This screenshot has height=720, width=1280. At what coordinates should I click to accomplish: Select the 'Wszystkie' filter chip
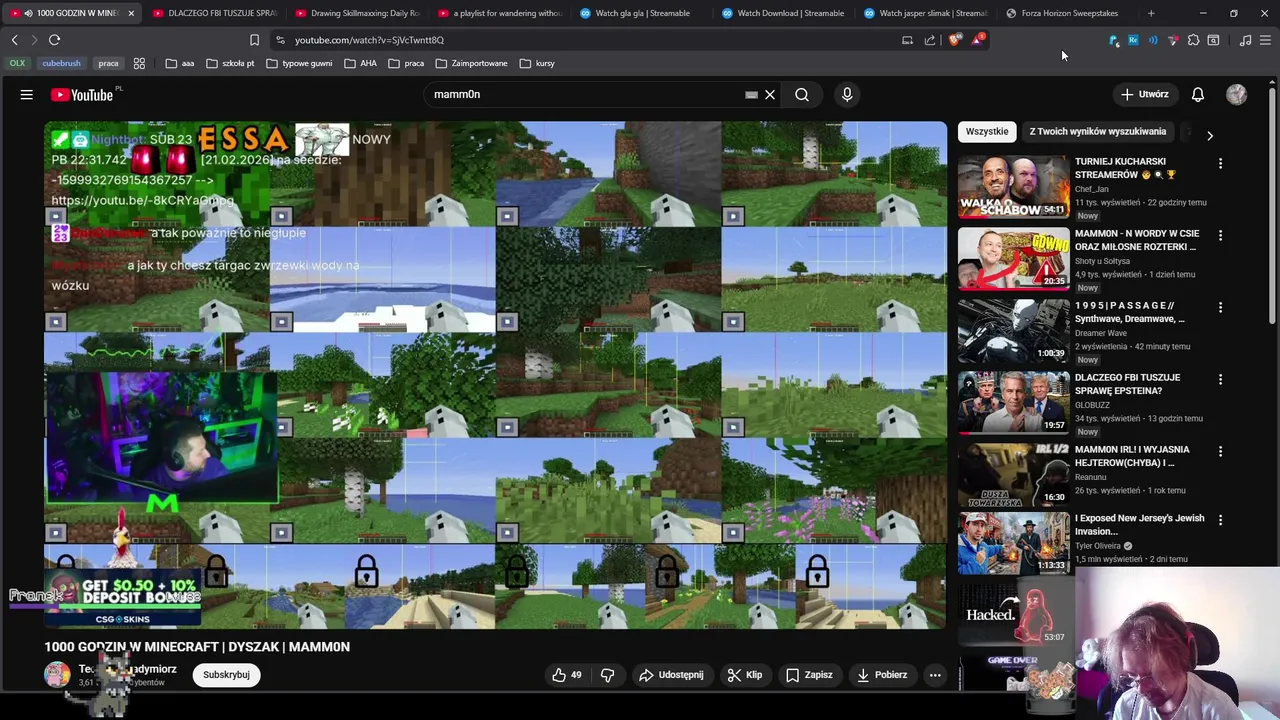(987, 131)
